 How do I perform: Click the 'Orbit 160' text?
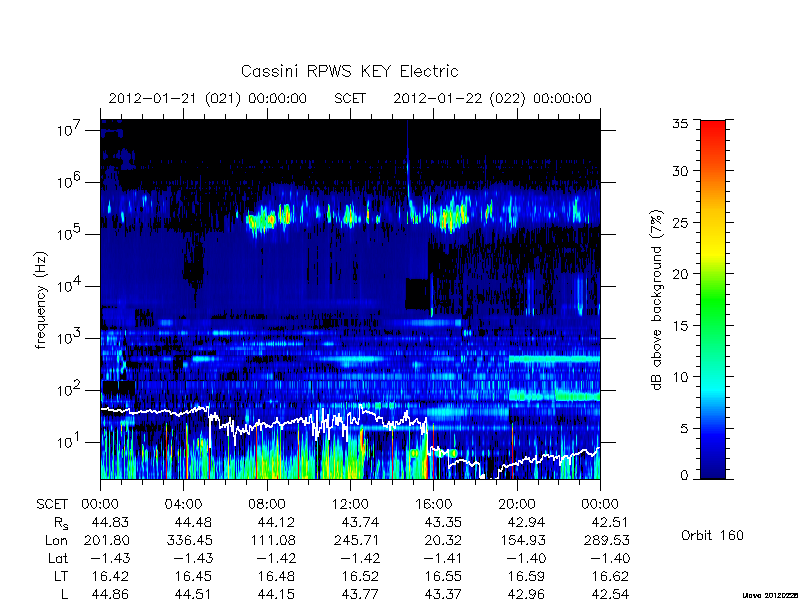[x=712, y=536]
